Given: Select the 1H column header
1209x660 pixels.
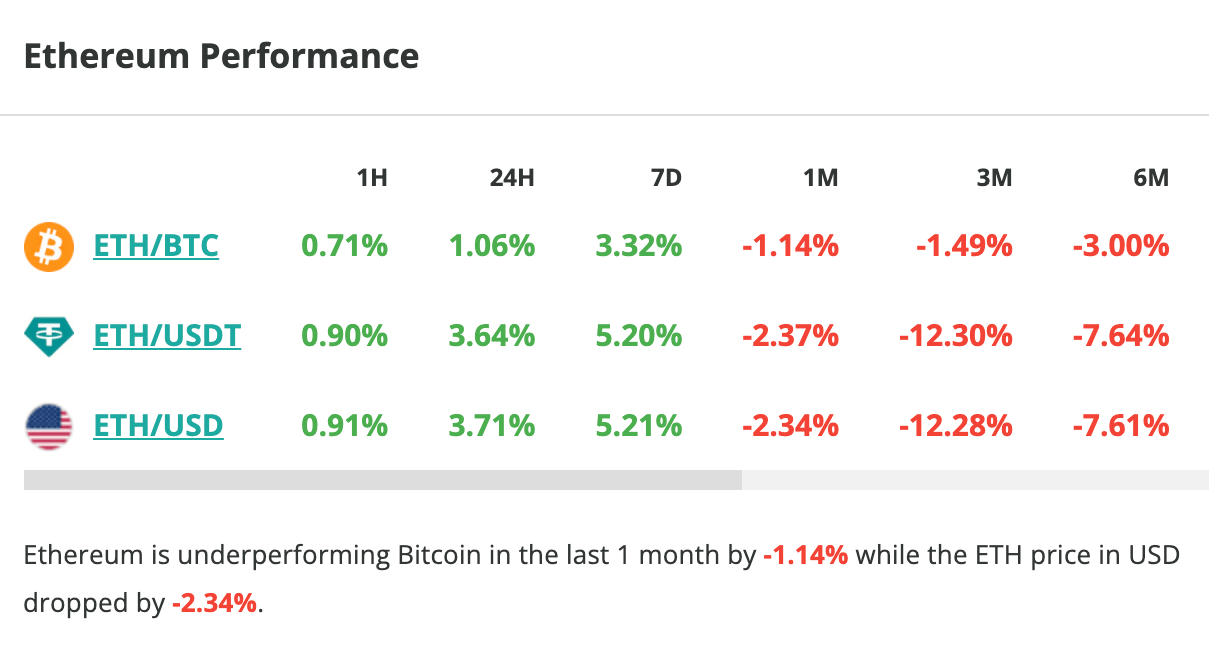Looking at the screenshot, I should (x=372, y=179).
